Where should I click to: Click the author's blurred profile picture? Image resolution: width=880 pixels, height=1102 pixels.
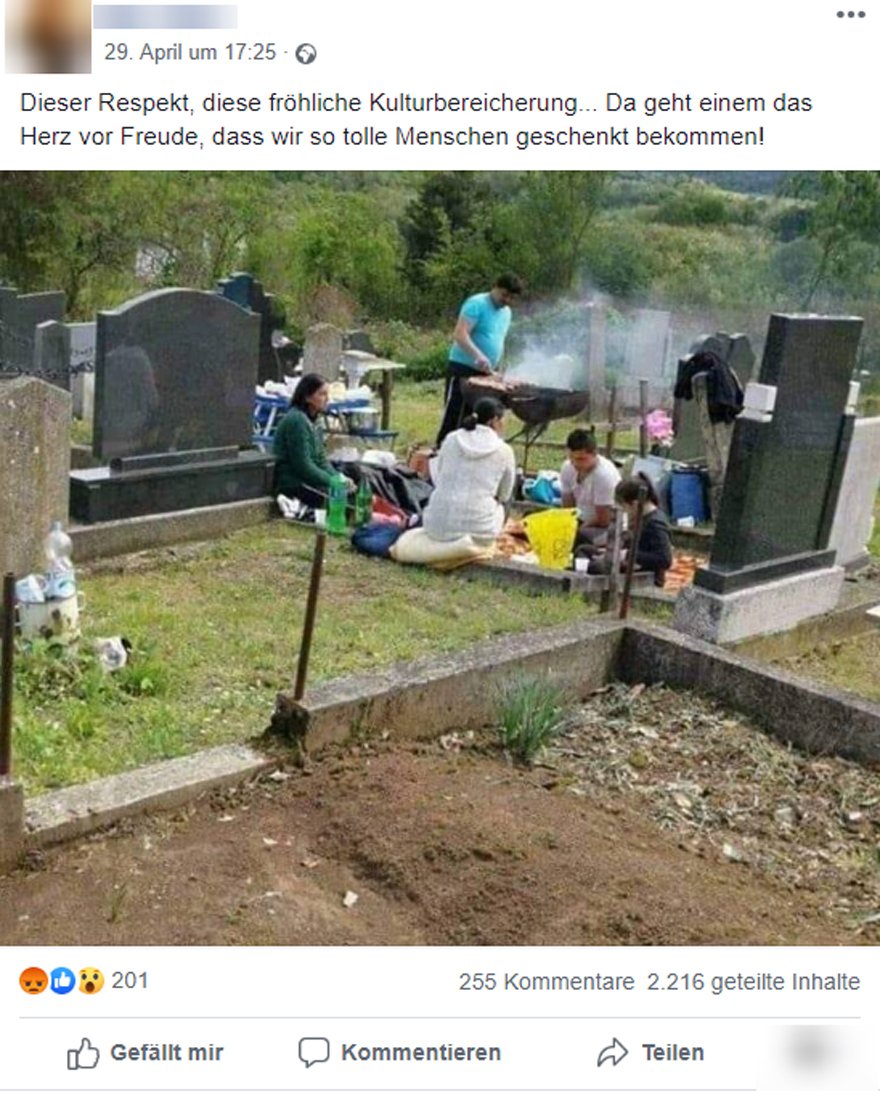48,37
